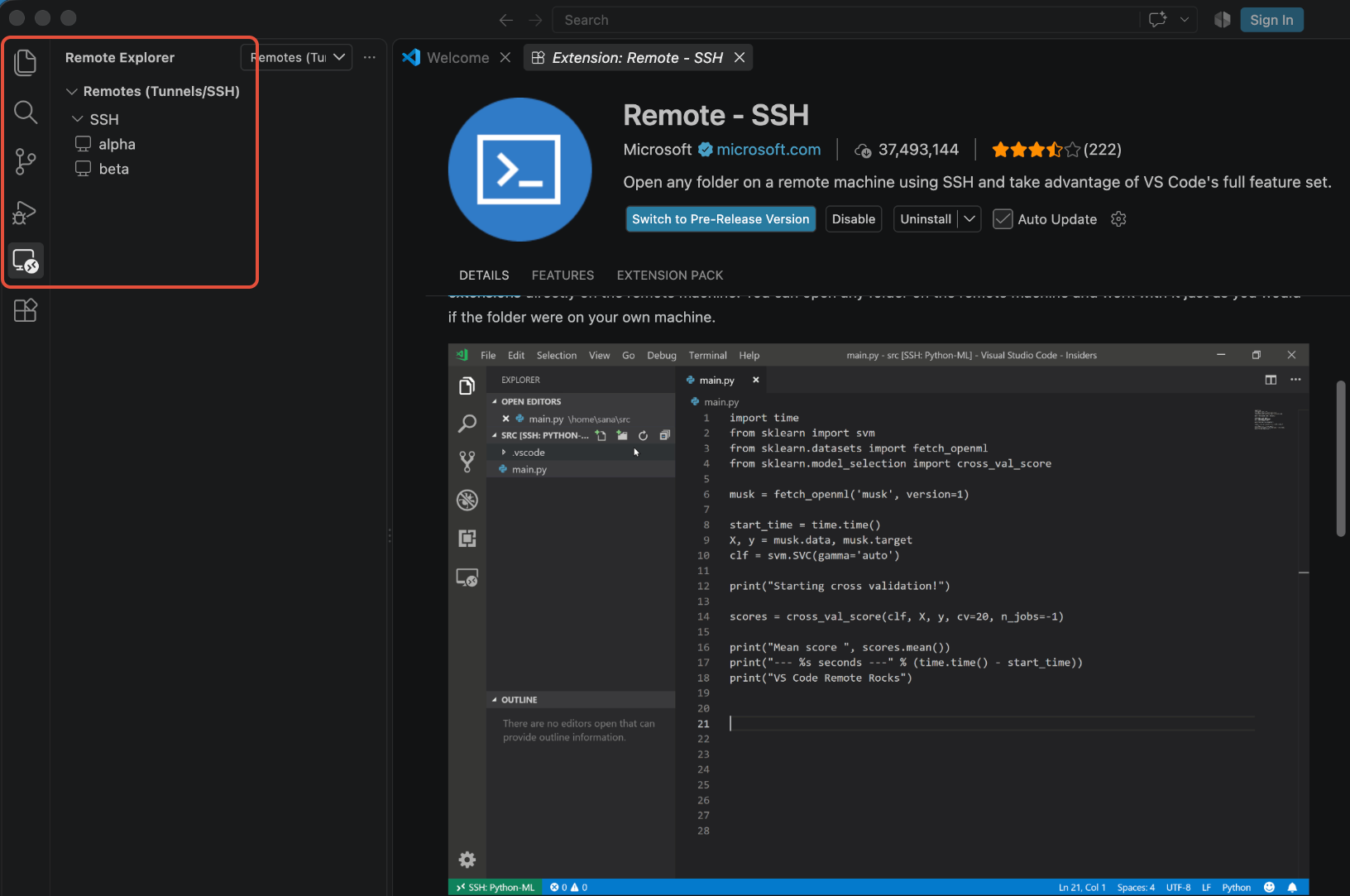Click the extension page vertical scrollbar
Screen dimensions: 1350x896
pyautogui.click(x=1341, y=459)
